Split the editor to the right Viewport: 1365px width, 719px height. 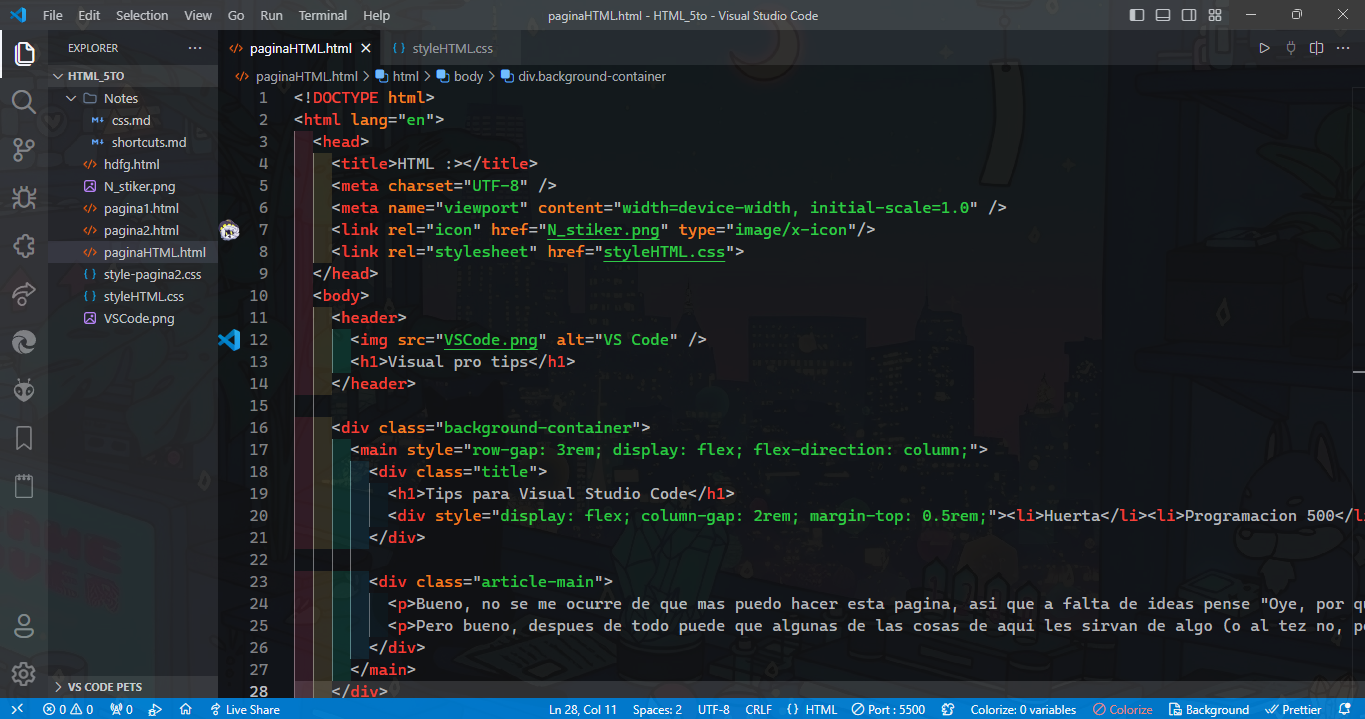pyautogui.click(x=1317, y=48)
